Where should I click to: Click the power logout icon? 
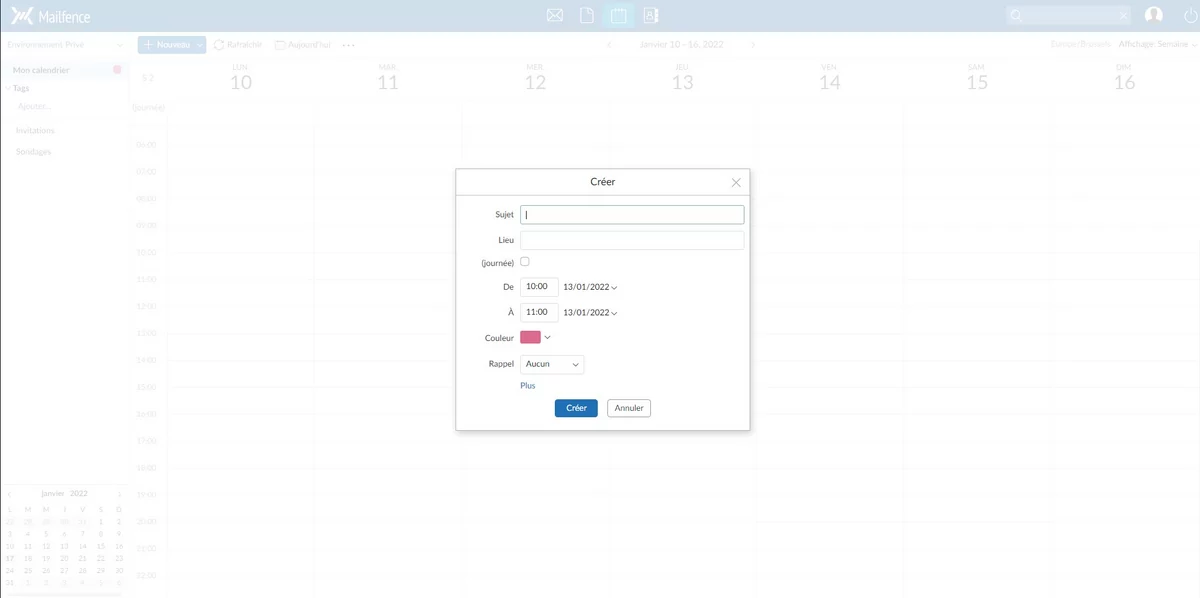1190,15
